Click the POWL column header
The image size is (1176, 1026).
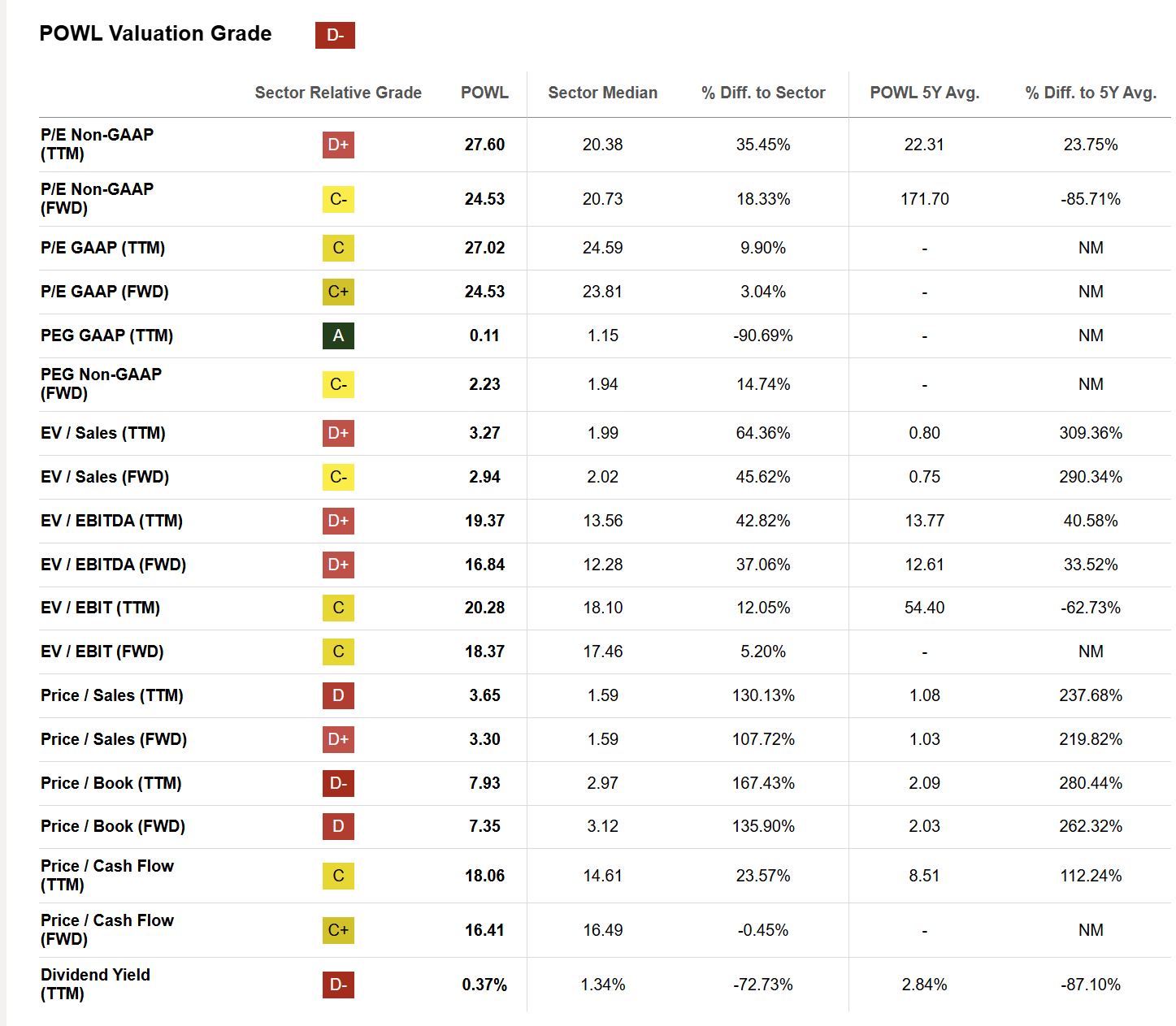coord(484,93)
